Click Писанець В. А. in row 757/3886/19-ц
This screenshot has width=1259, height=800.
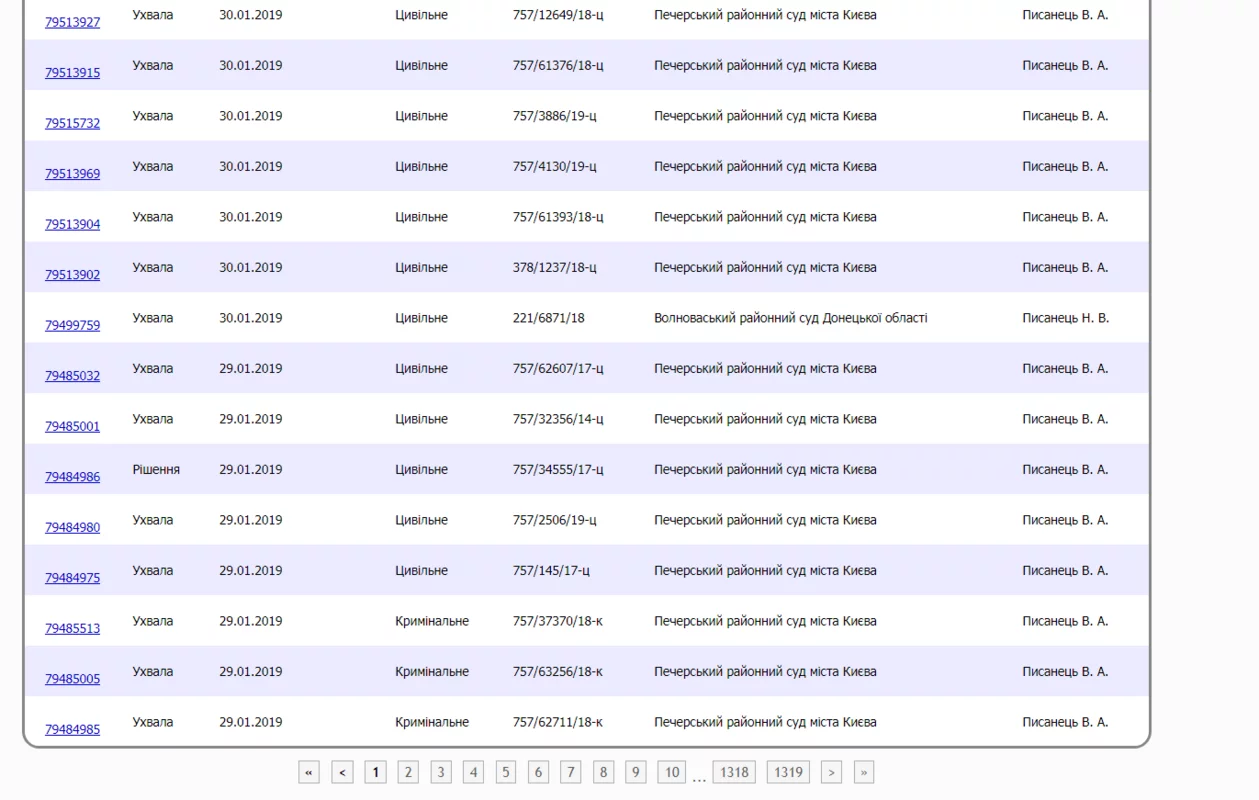coord(1065,116)
